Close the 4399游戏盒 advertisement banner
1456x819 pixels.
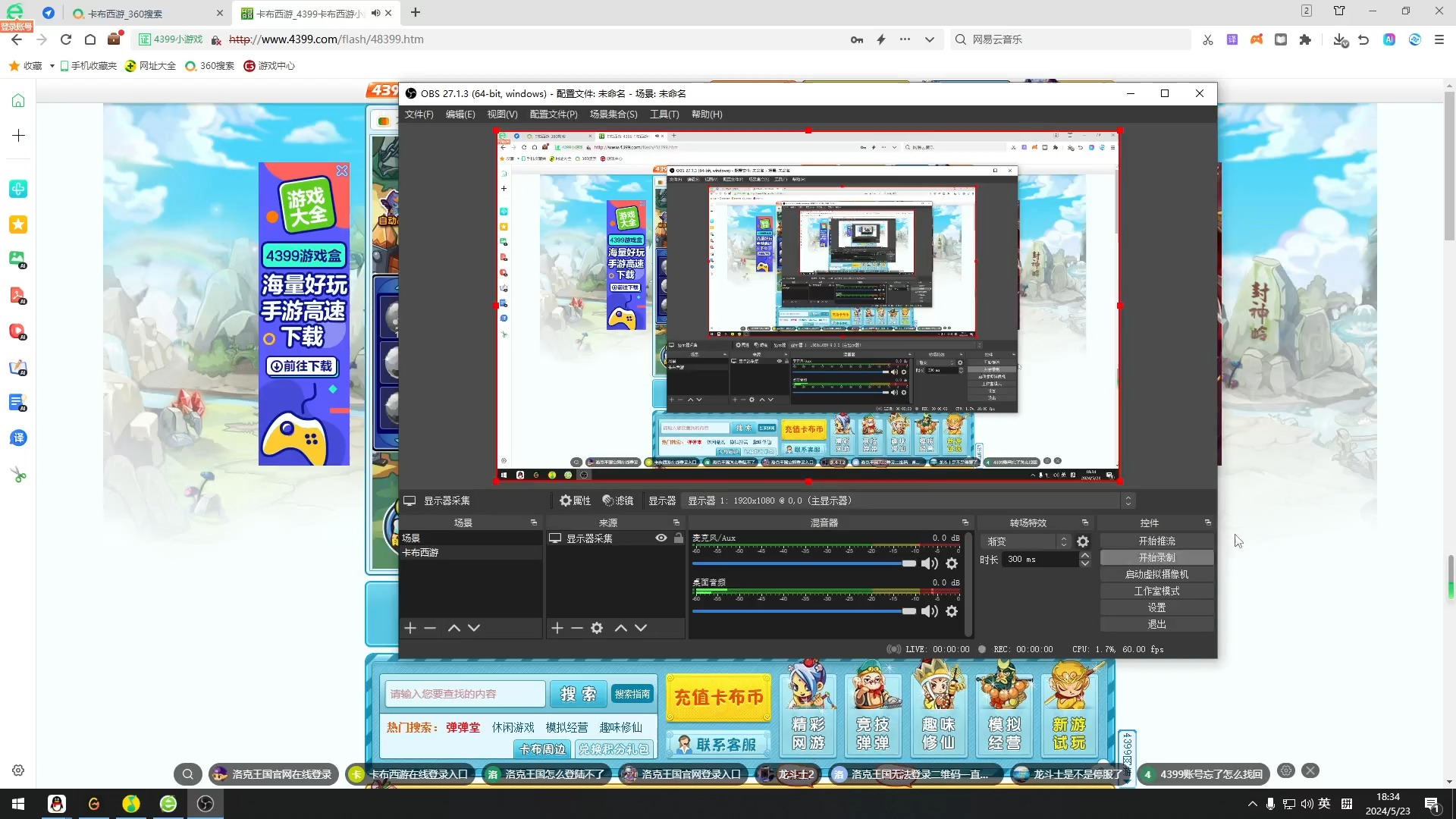click(342, 171)
